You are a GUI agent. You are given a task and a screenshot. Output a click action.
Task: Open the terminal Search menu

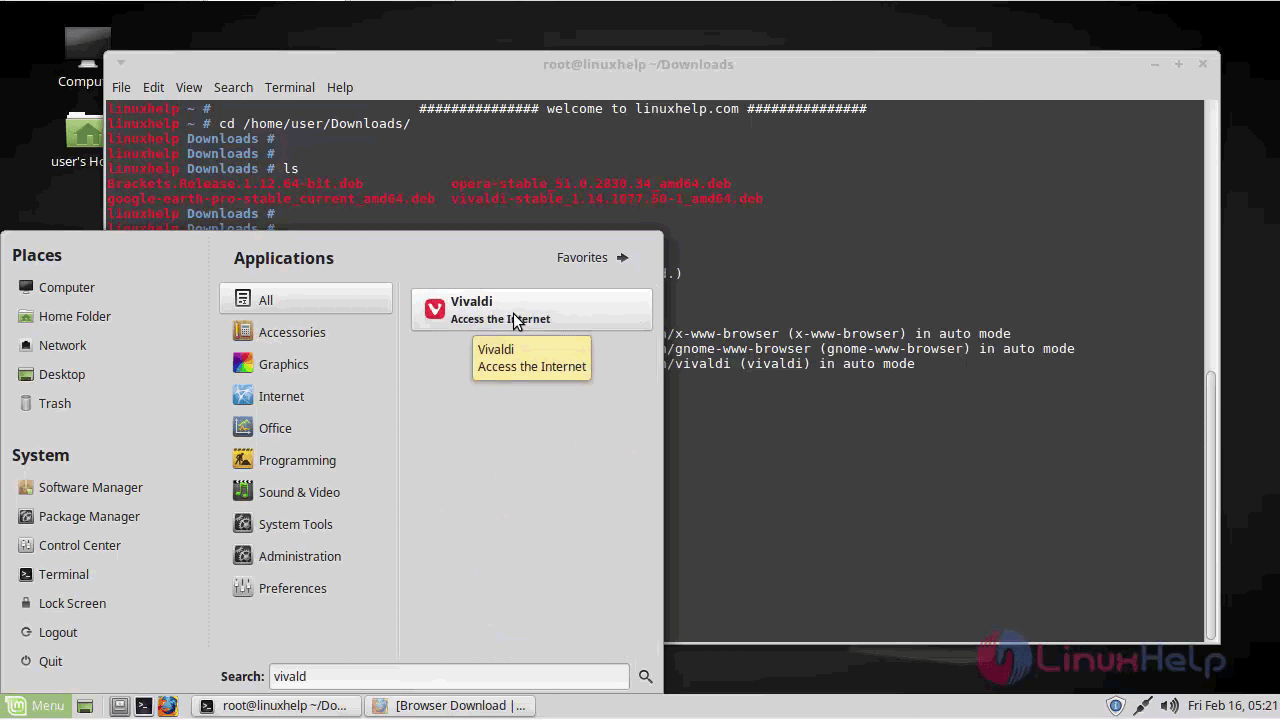pyautogui.click(x=233, y=87)
